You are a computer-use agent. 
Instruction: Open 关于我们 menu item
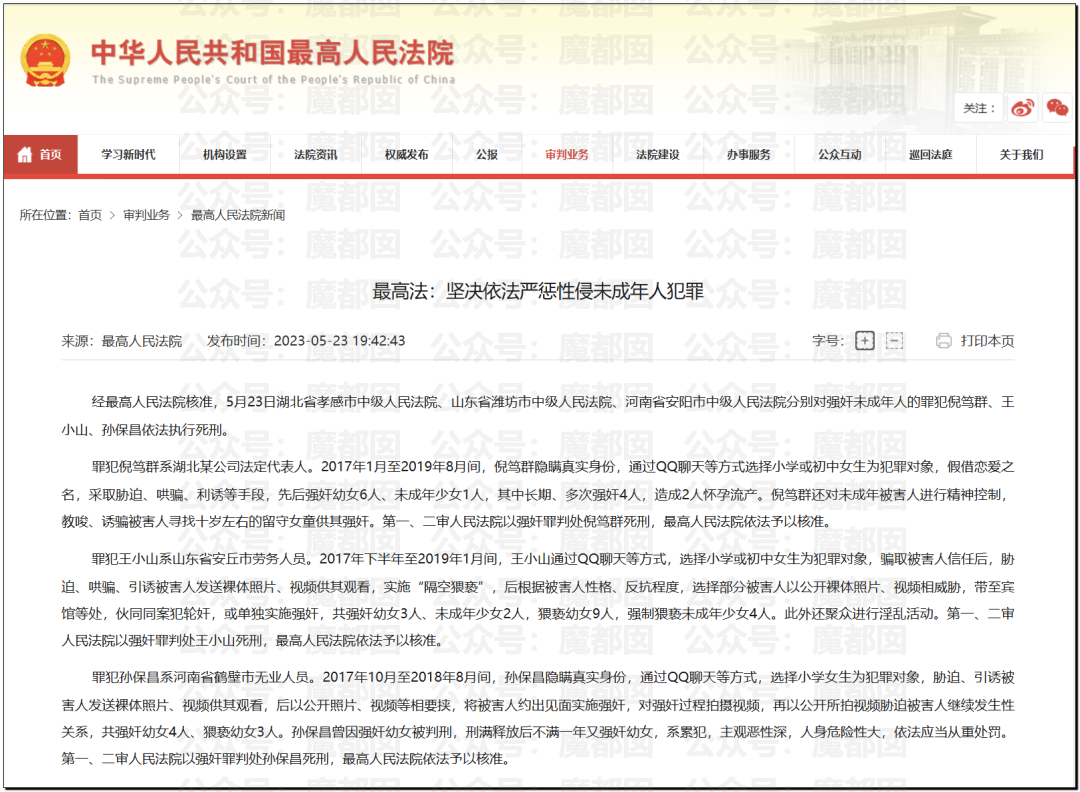pos(1021,155)
